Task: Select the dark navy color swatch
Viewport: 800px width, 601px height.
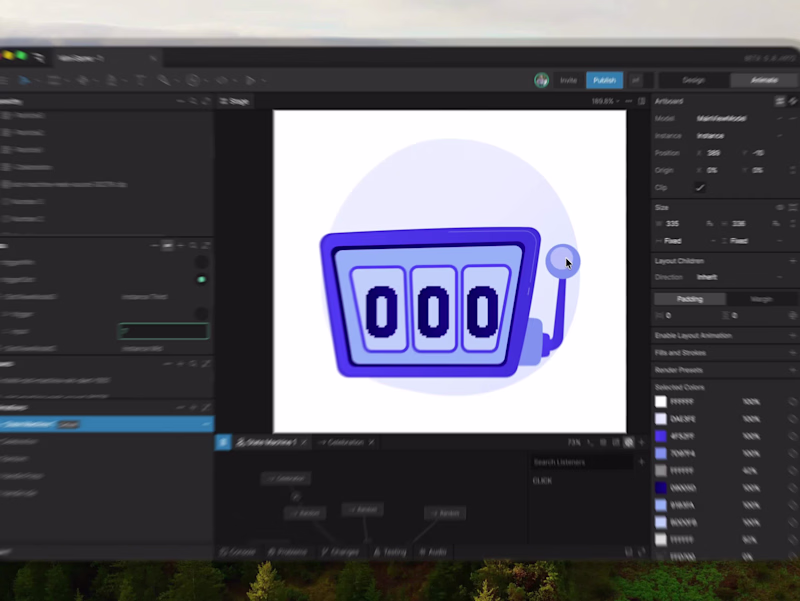Action: pyautogui.click(x=661, y=488)
